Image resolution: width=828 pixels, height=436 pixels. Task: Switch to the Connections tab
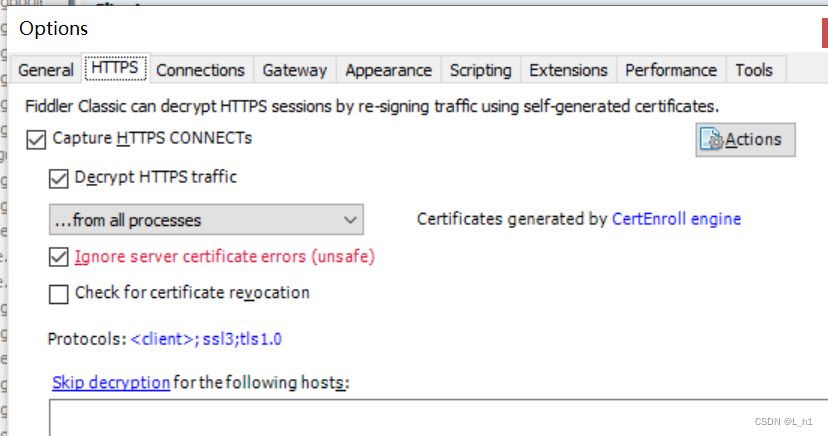(x=200, y=70)
